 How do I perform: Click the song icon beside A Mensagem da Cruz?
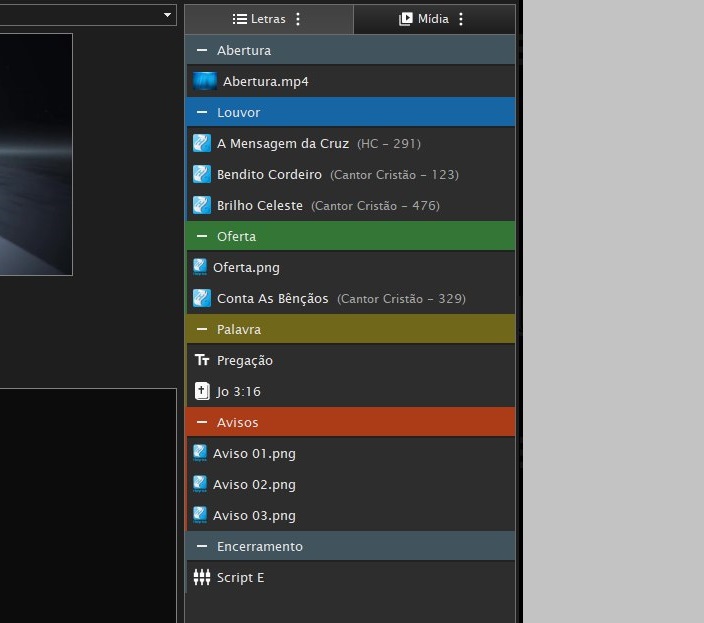202,143
